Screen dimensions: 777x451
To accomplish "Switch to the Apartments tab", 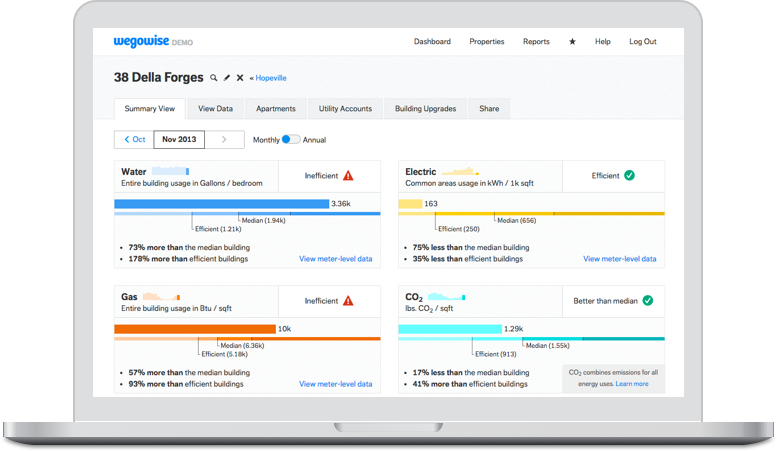I will (276, 109).
